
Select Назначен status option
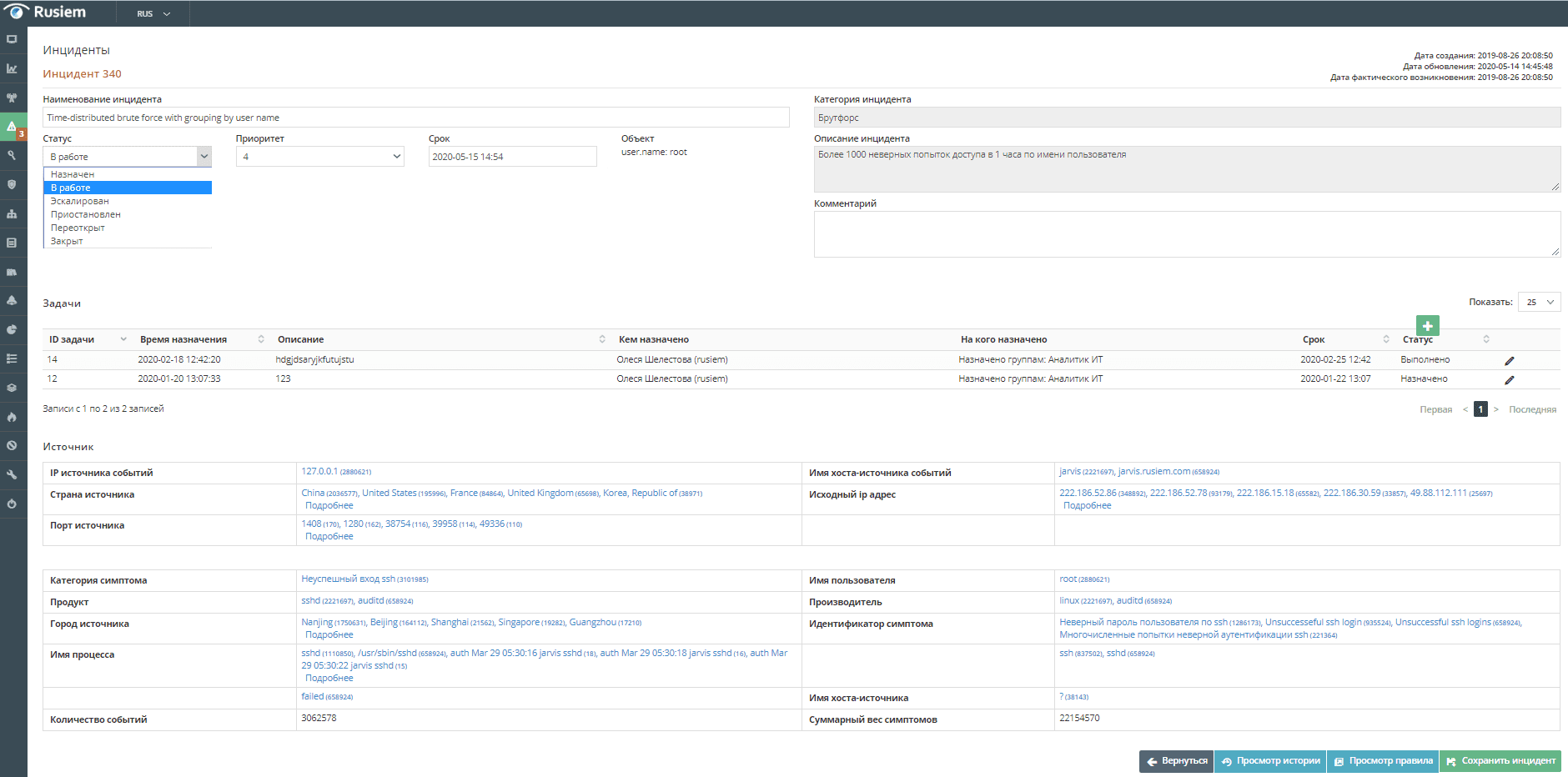(128, 174)
